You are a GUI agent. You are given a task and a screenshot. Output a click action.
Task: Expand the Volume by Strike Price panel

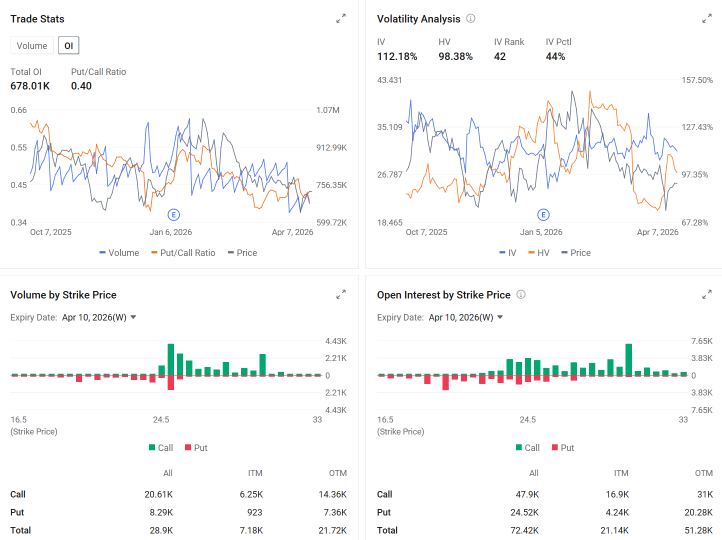tap(341, 295)
